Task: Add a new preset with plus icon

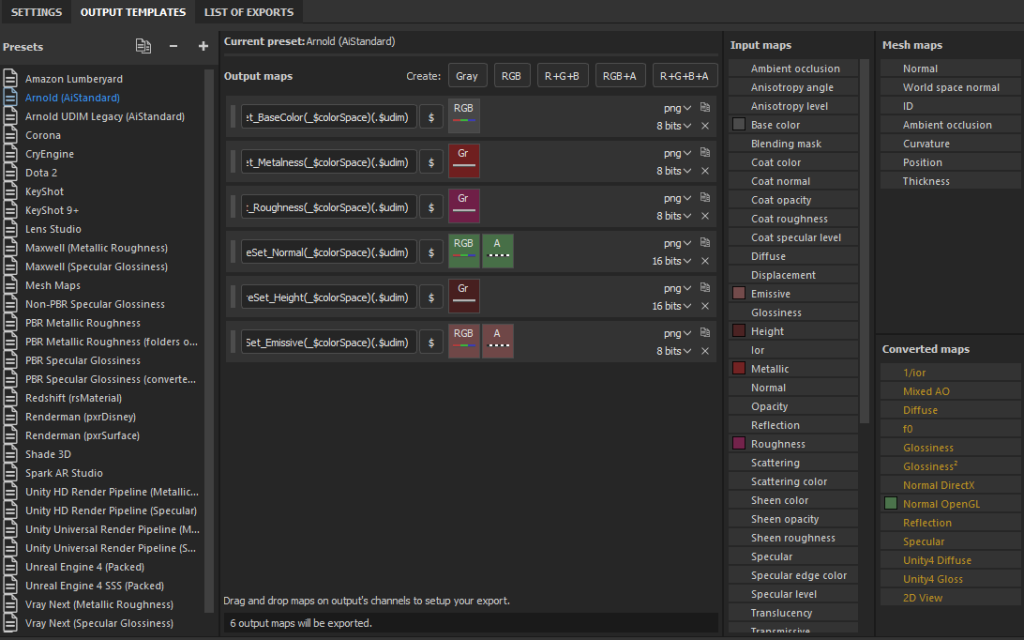Action: tap(203, 46)
